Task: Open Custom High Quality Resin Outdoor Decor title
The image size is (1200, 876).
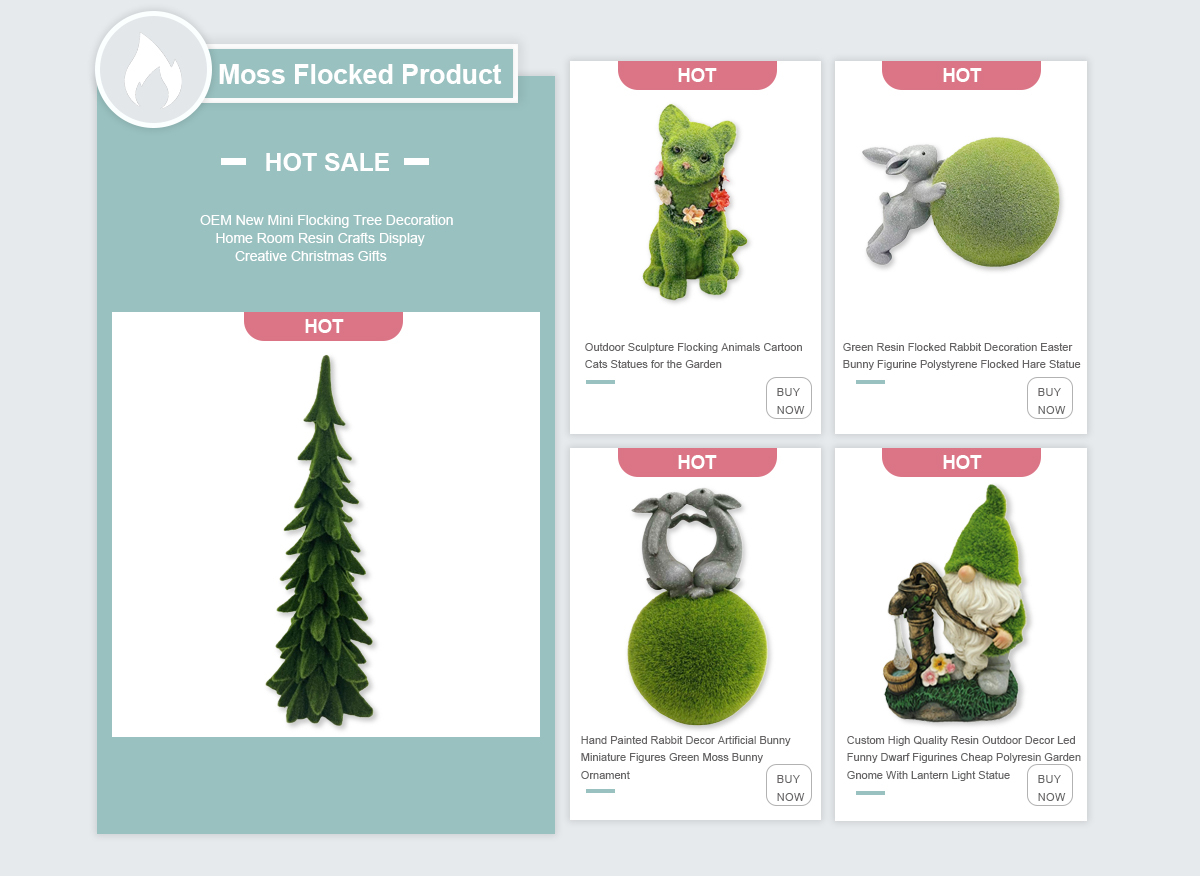Action: [963, 758]
